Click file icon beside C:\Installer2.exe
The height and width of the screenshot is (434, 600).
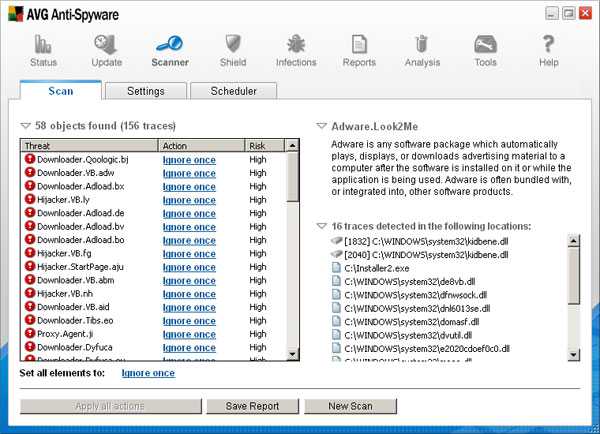[336, 268]
